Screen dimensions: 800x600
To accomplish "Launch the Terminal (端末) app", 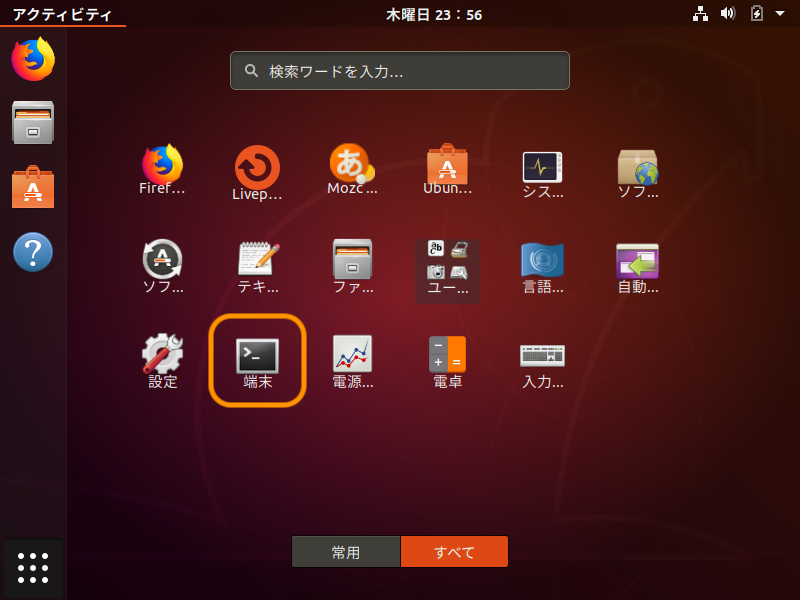I will pos(257,361).
